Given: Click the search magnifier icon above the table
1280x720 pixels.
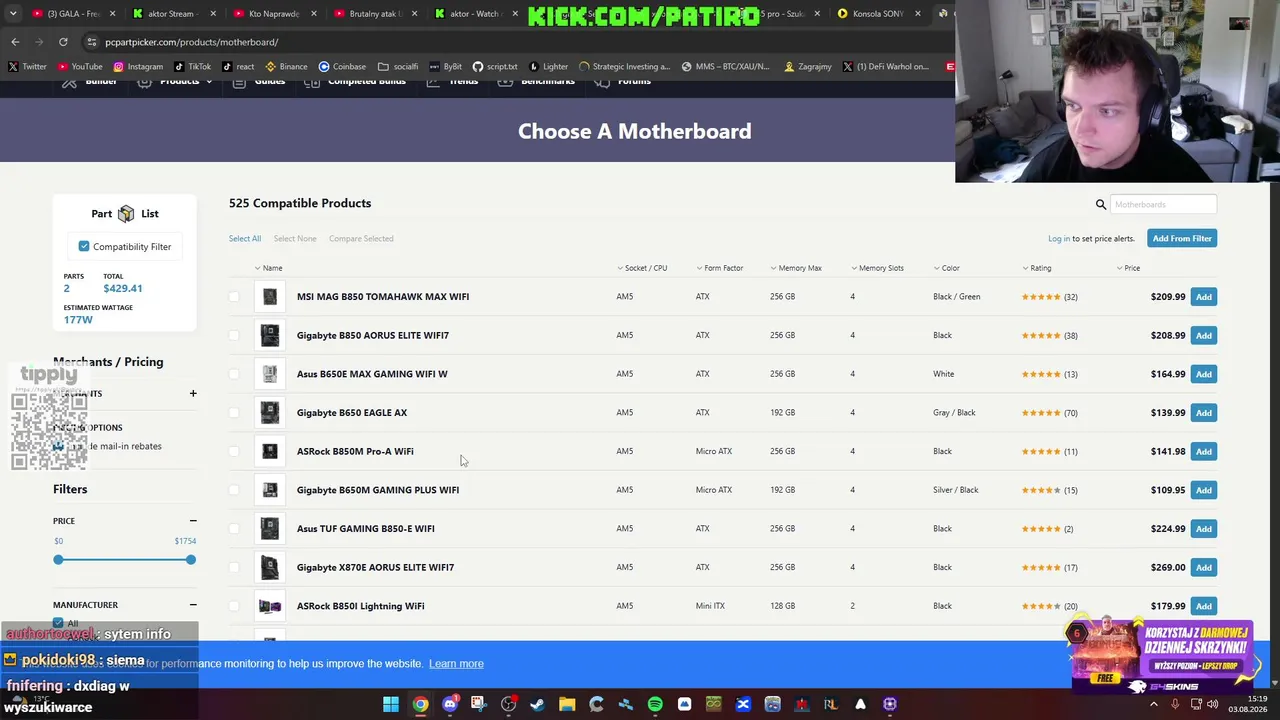Looking at the screenshot, I should (x=1101, y=204).
